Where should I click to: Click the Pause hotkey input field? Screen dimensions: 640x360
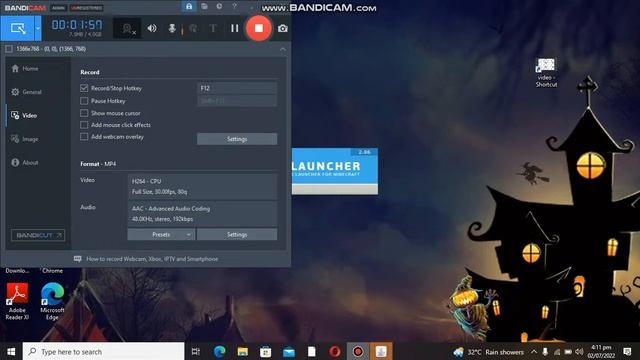point(237,101)
